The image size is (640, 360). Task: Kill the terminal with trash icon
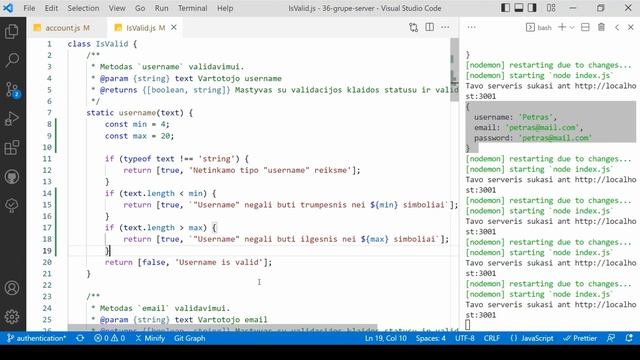tap(601, 27)
